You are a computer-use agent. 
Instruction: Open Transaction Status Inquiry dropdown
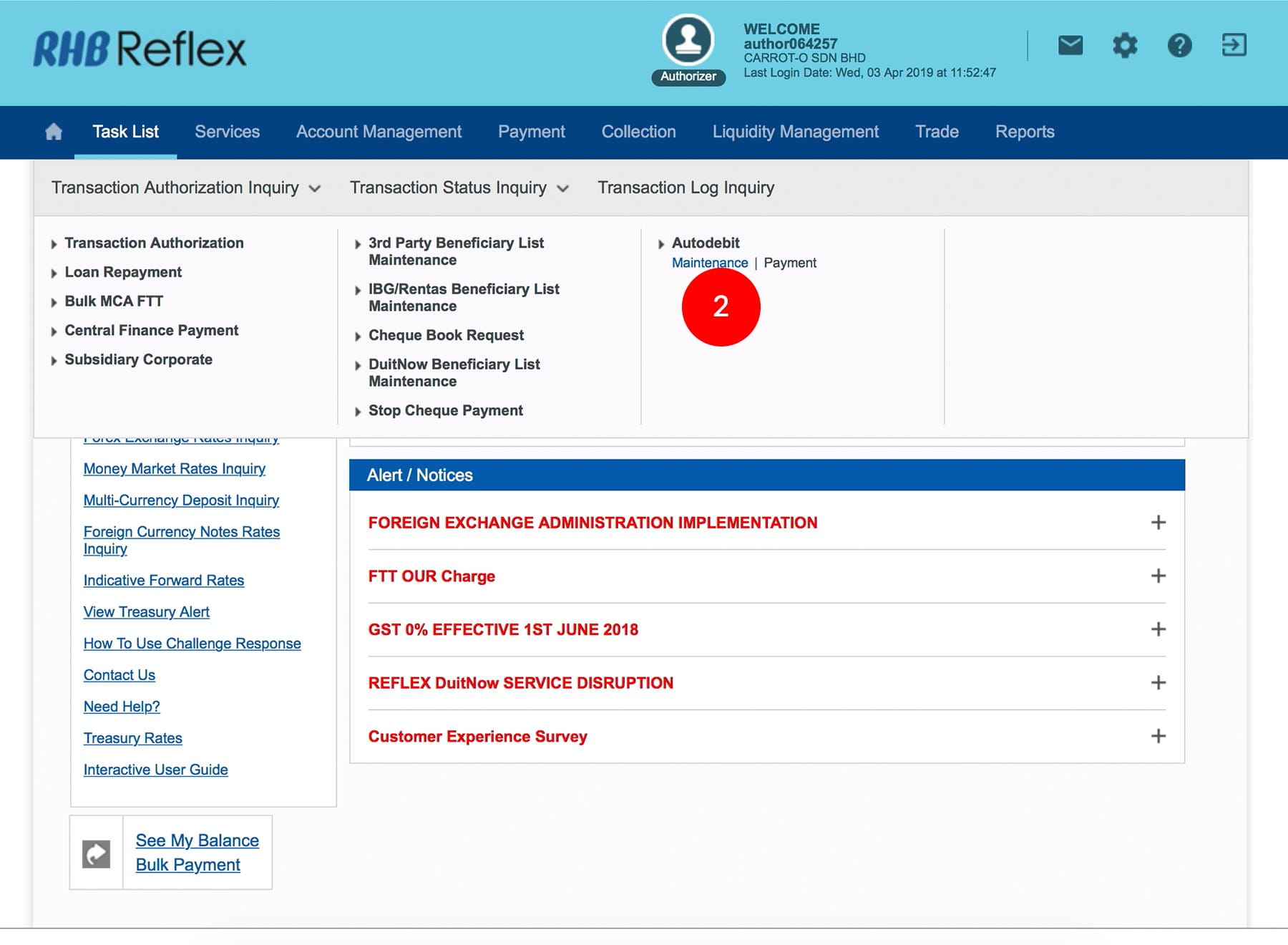tap(459, 188)
